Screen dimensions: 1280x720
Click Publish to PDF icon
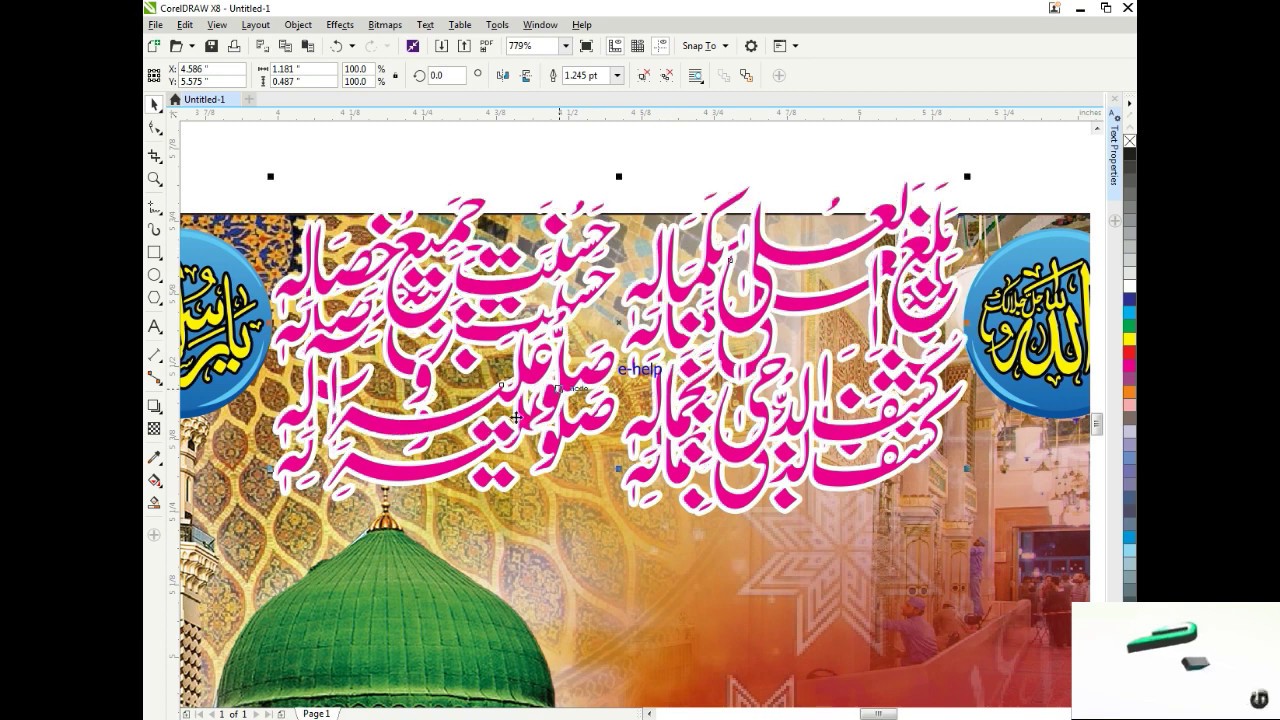(x=487, y=46)
